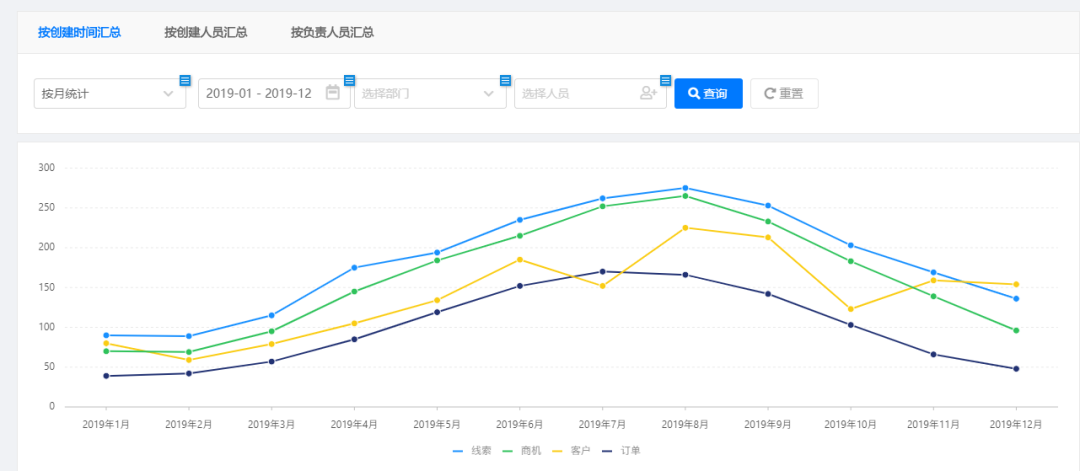Open the 2019-01 - 2019-12 date range picker

[x=260, y=93]
